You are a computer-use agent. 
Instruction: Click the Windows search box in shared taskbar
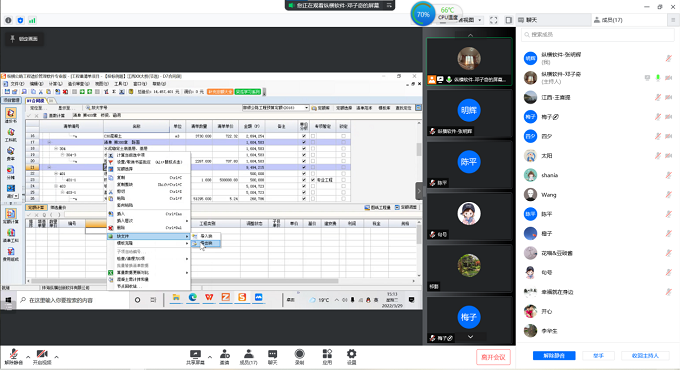pos(72,300)
